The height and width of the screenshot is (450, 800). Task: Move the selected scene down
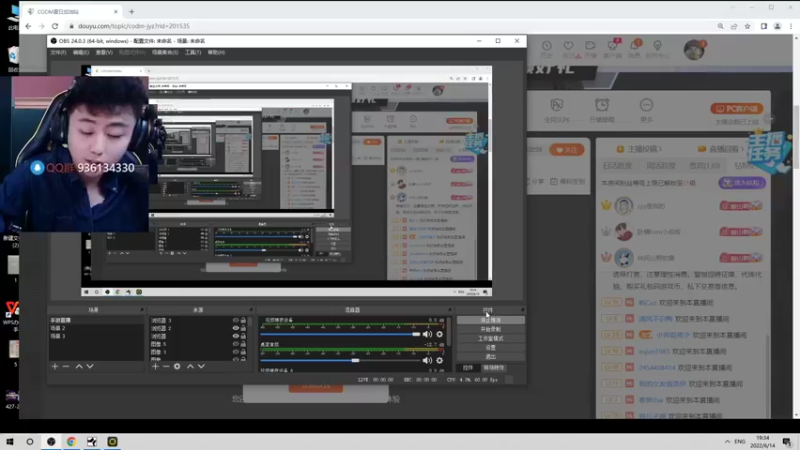point(90,366)
